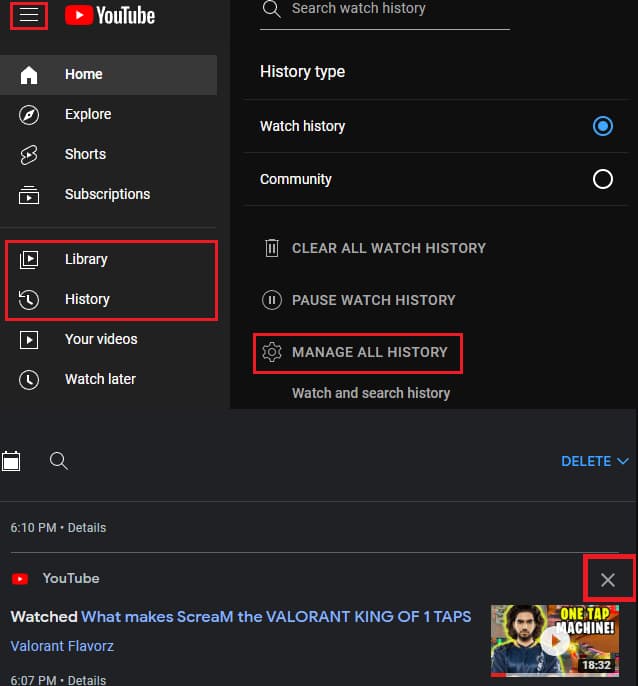Click the small YouTube activity icon
The height and width of the screenshot is (686, 638).
(x=20, y=579)
